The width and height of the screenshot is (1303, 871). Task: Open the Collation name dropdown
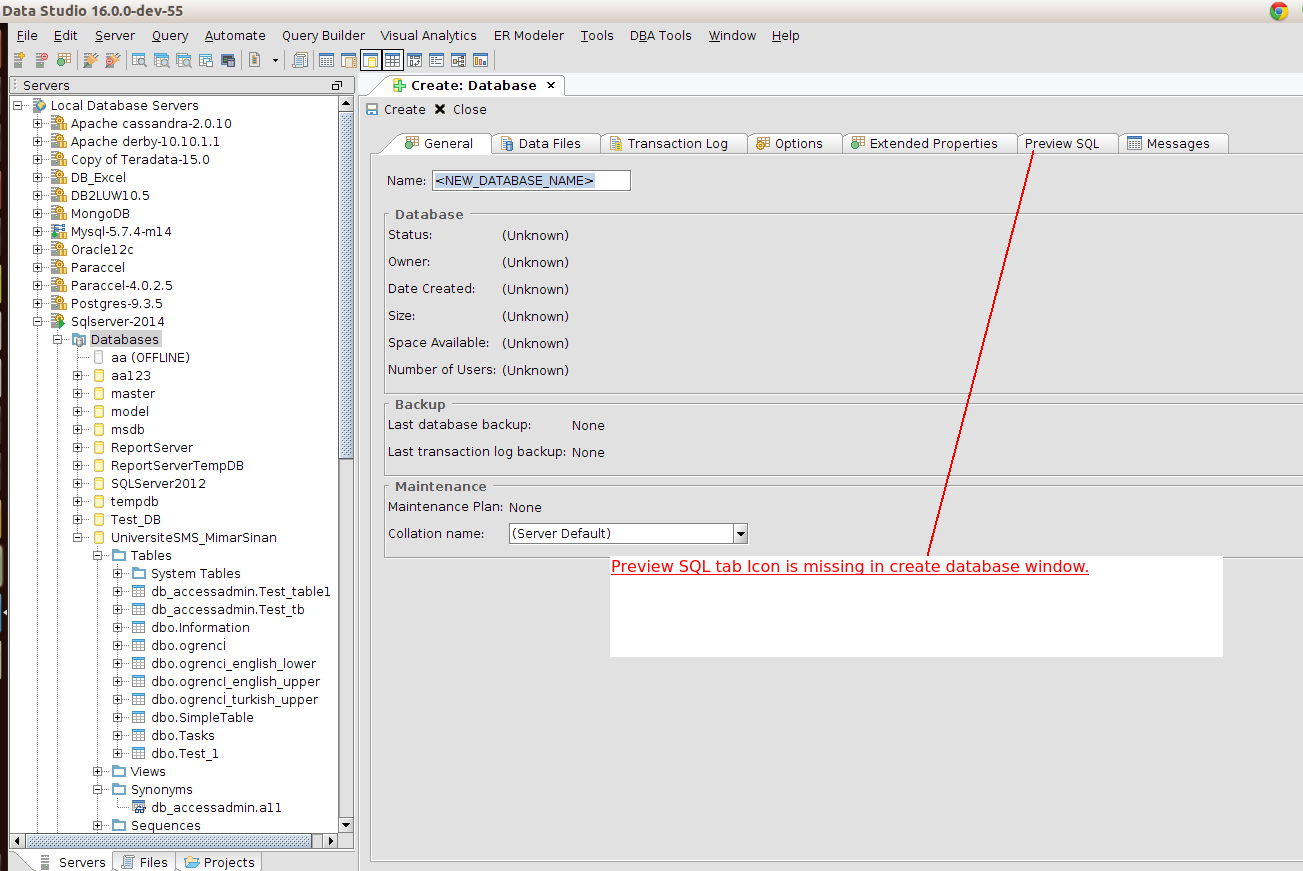tap(741, 534)
